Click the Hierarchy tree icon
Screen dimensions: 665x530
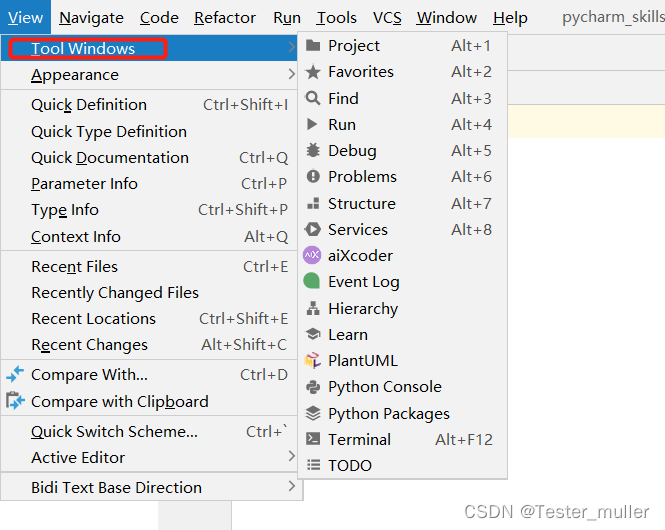pyautogui.click(x=313, y=308)
